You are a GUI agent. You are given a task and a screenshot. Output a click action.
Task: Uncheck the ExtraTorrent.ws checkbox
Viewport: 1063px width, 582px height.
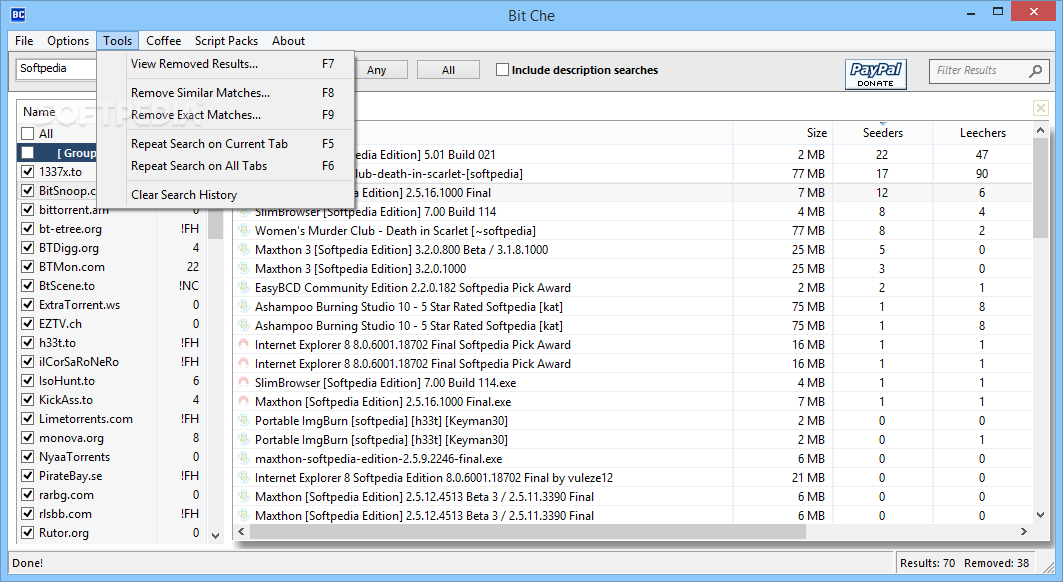coord(28,305)
